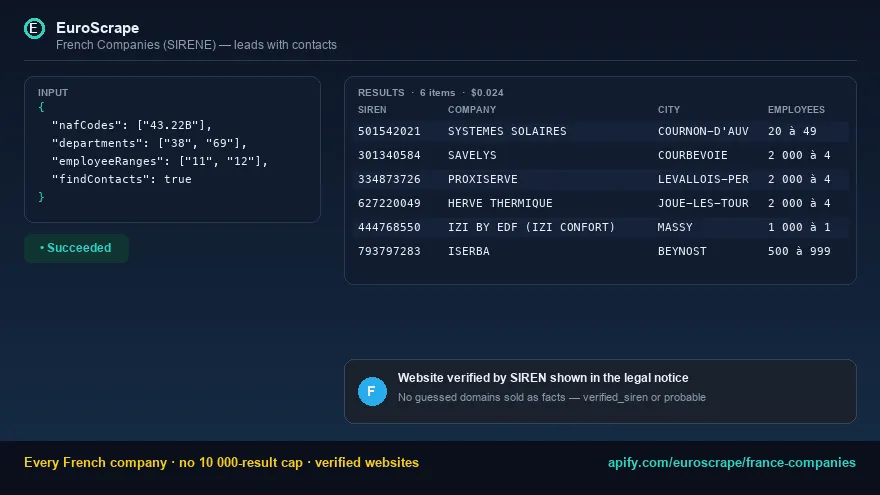The image size is (880, 495).
Task: Open the apify.com/euroscrape/france-companies link
Action: (x=731, y=462)
